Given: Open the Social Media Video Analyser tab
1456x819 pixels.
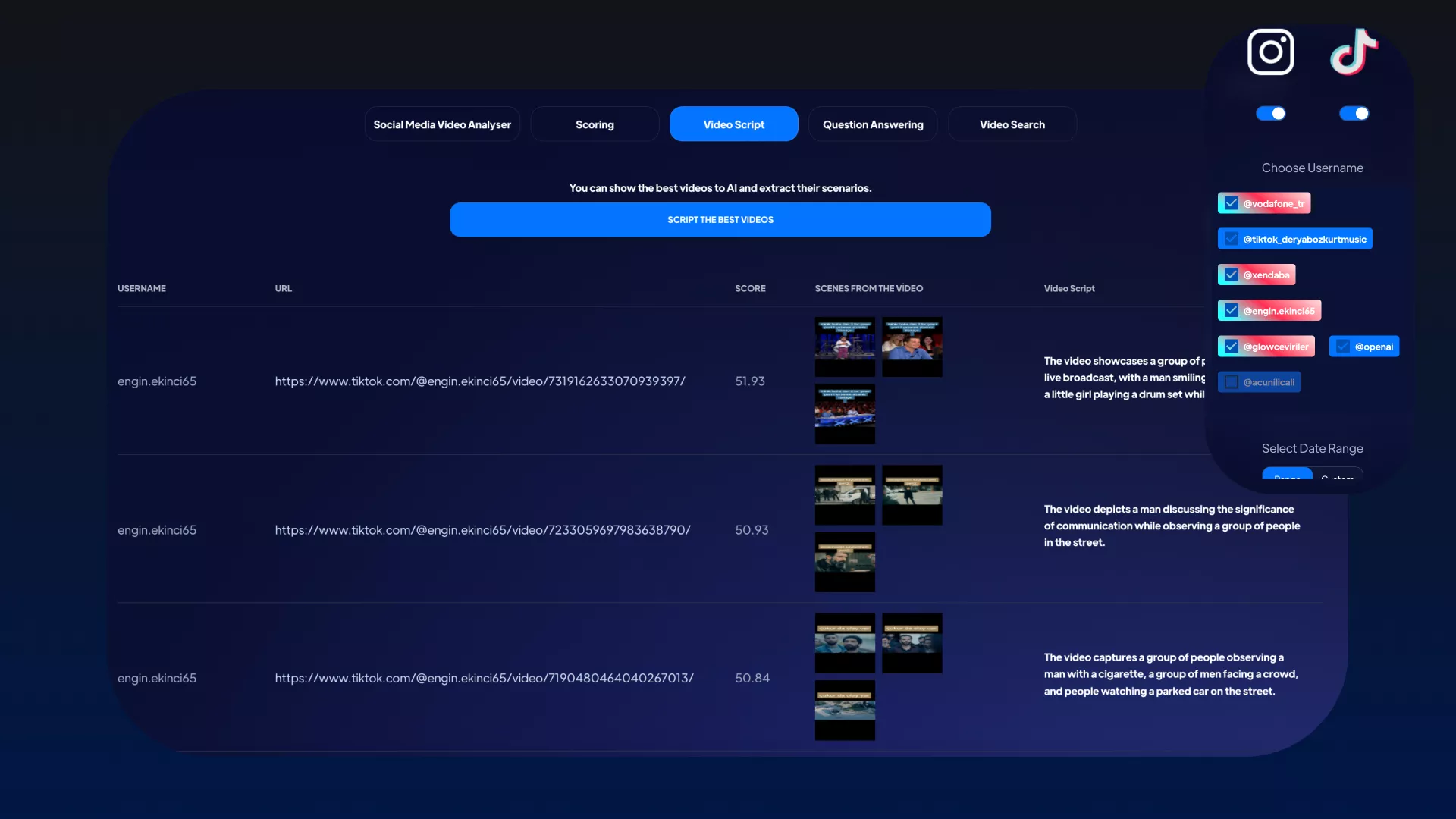Looking at the screenshot, I should pos(442,124).
